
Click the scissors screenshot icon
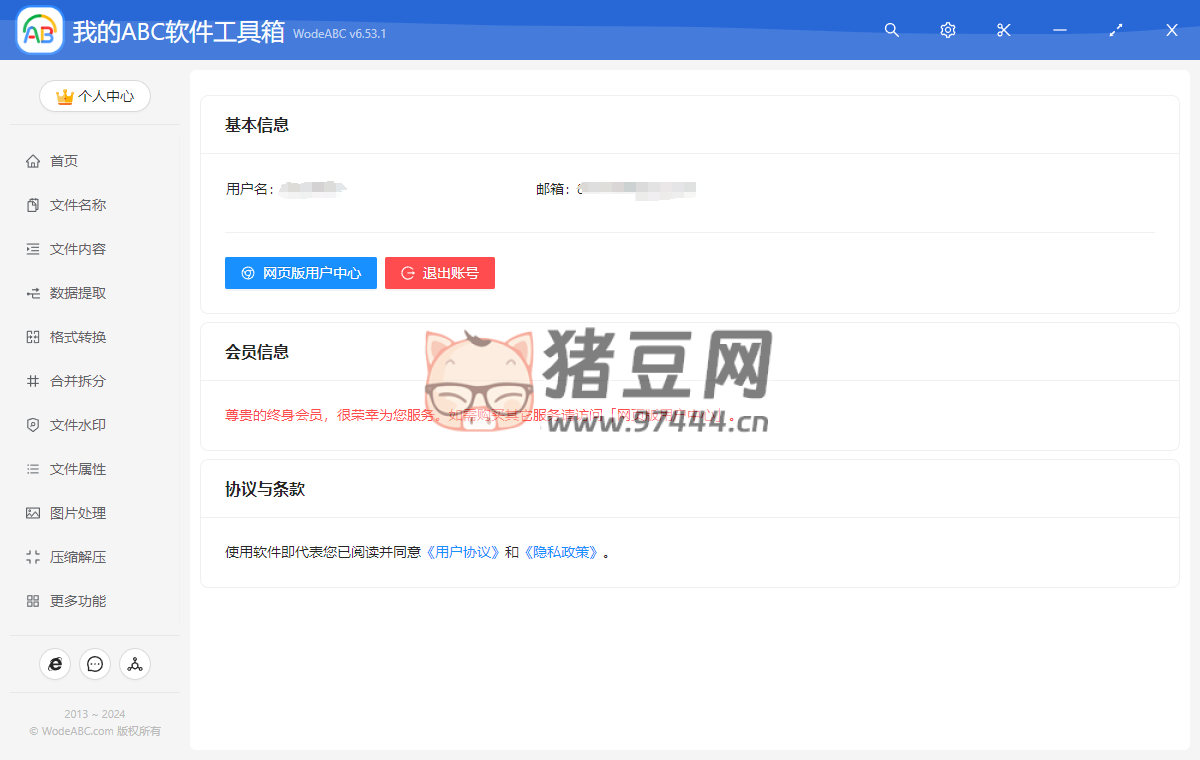click(1004, 30)
